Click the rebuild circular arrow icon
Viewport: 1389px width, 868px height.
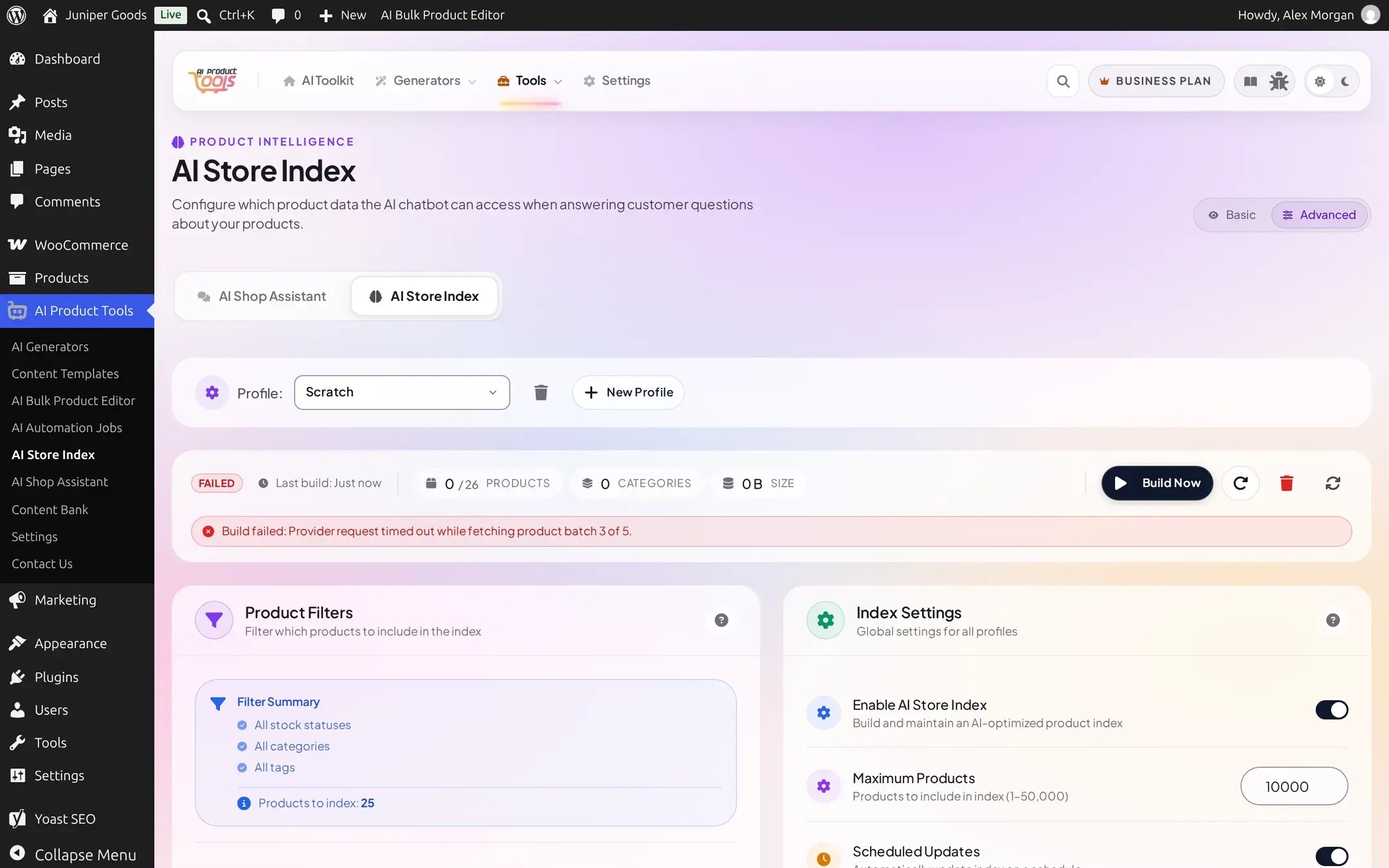point(1240,483)
